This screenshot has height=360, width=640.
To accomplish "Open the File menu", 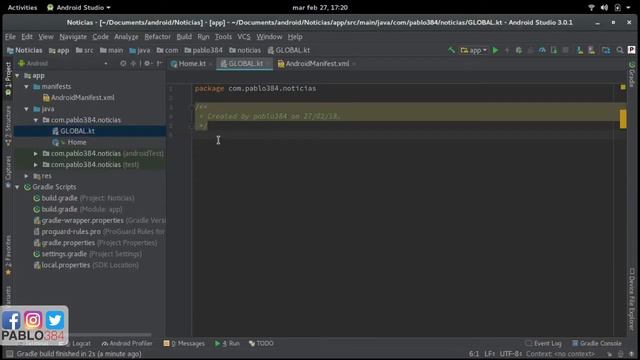I will [10, 37].
